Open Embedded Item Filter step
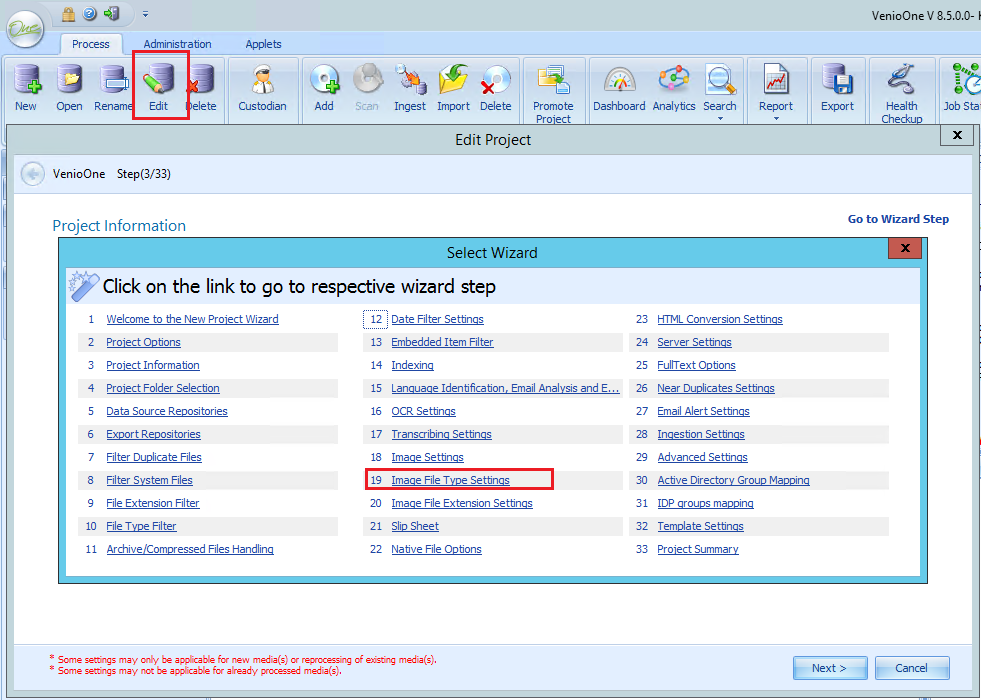This screenshot has width=981, height=700. click(442, 342)
